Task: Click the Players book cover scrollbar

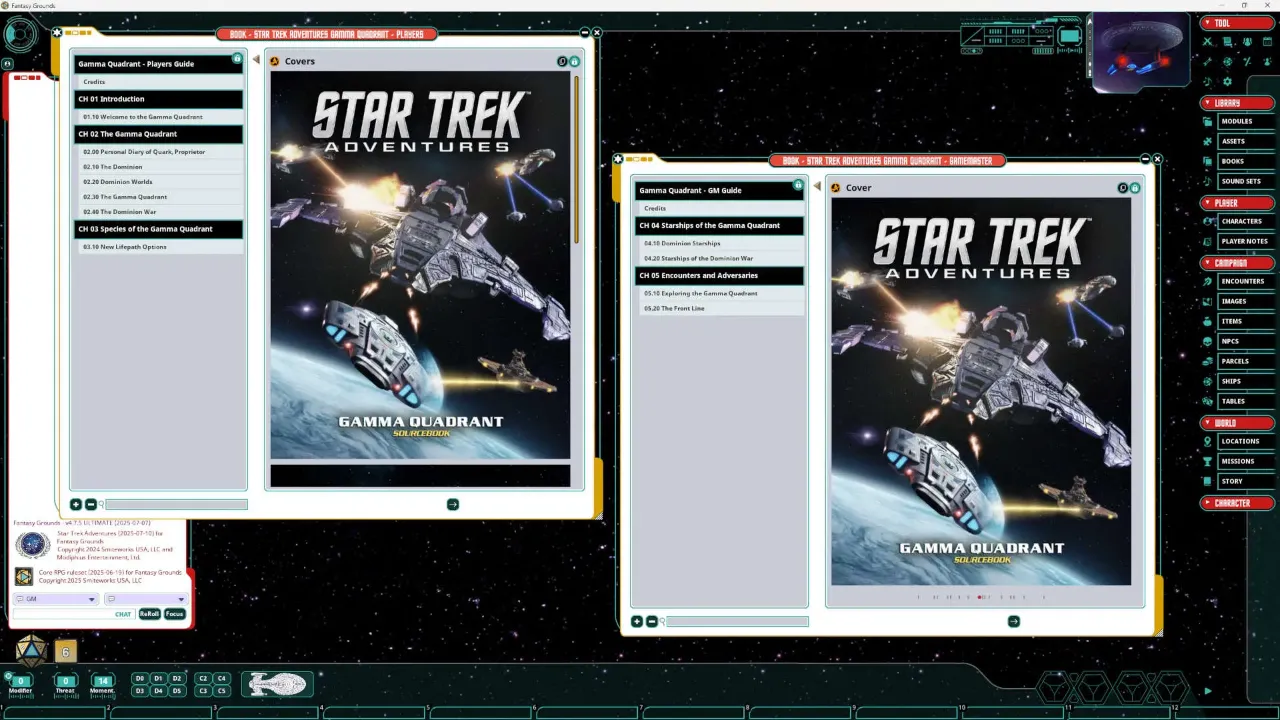Action: point(577,158)
